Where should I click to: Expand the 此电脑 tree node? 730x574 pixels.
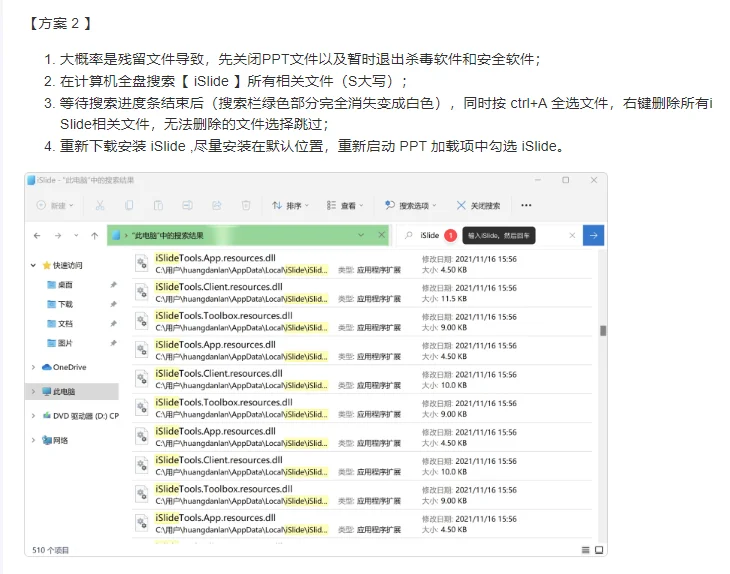[x=34, y=392]
